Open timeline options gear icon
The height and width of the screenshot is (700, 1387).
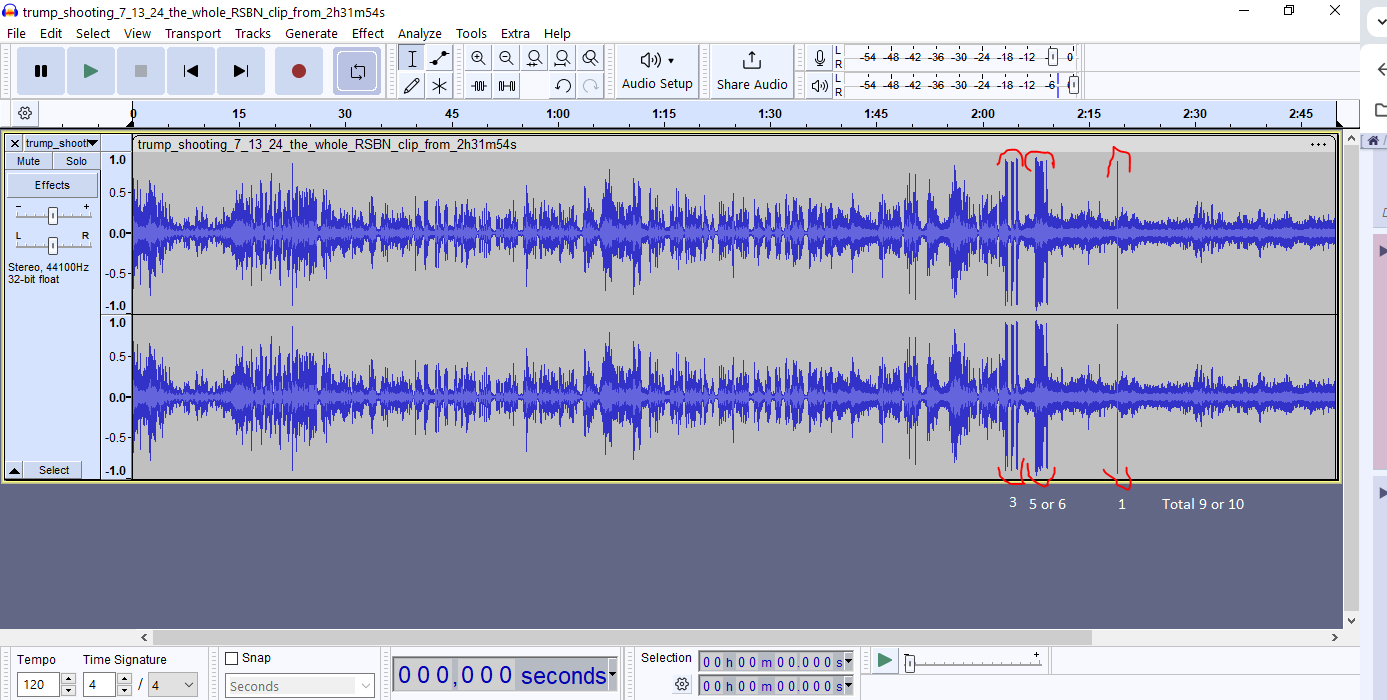pyautogui.click(x=25, y=113)
